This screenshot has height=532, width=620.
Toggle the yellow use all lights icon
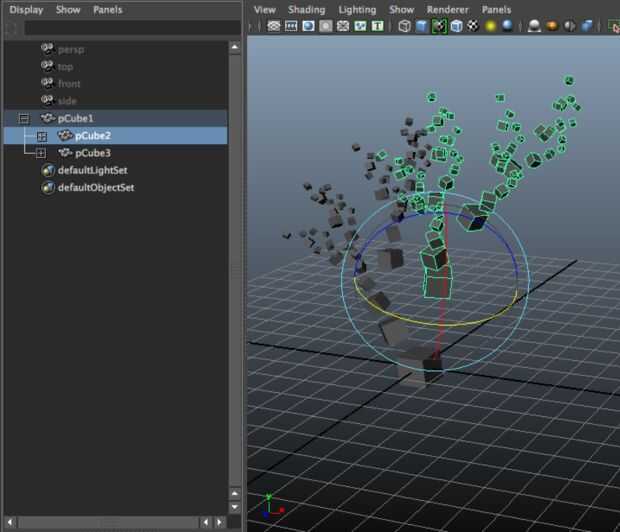point(490,26)
